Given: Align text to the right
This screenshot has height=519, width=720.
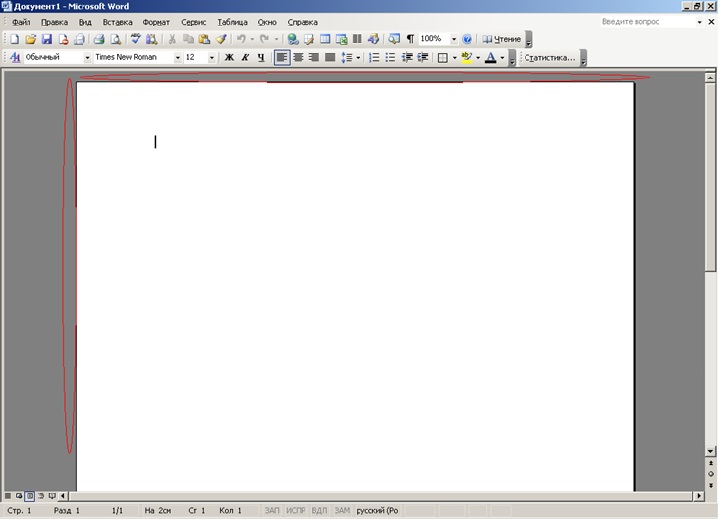Looking at the screenshot, I should pyautogui.click(x=314, y=57).
